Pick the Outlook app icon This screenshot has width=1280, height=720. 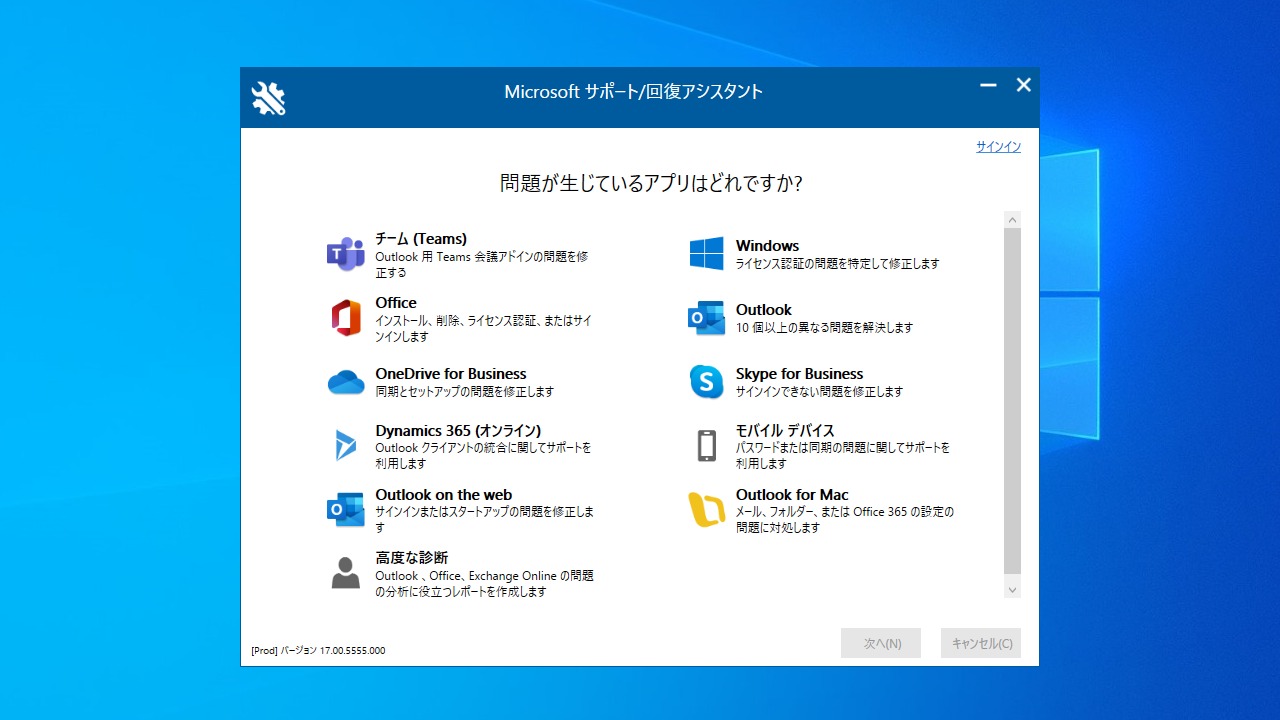tap(707, 318)
